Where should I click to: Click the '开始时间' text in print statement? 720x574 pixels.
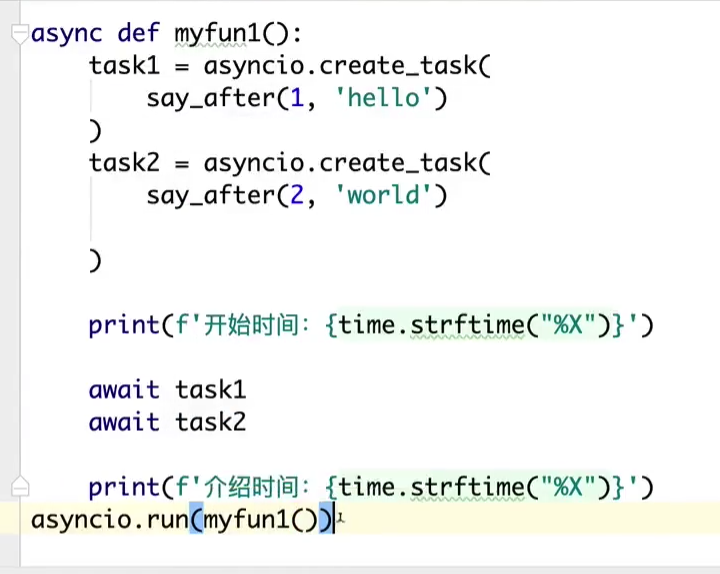pos(251,325)
